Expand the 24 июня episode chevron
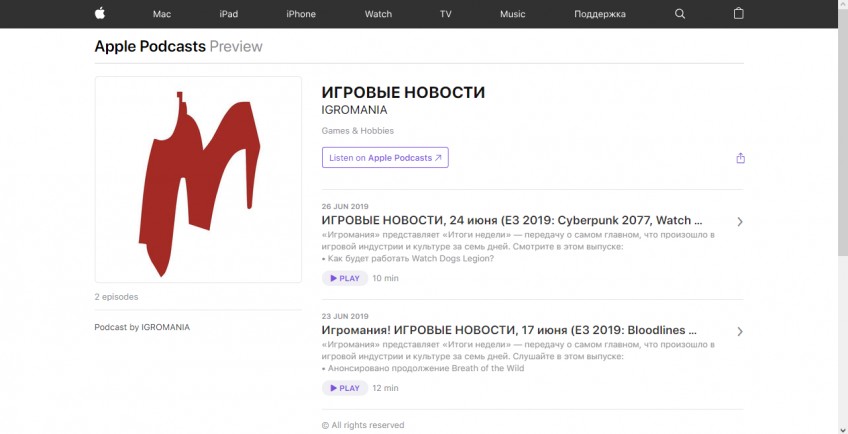Screen dimensions: 848x434 click(x=739, y=221)
